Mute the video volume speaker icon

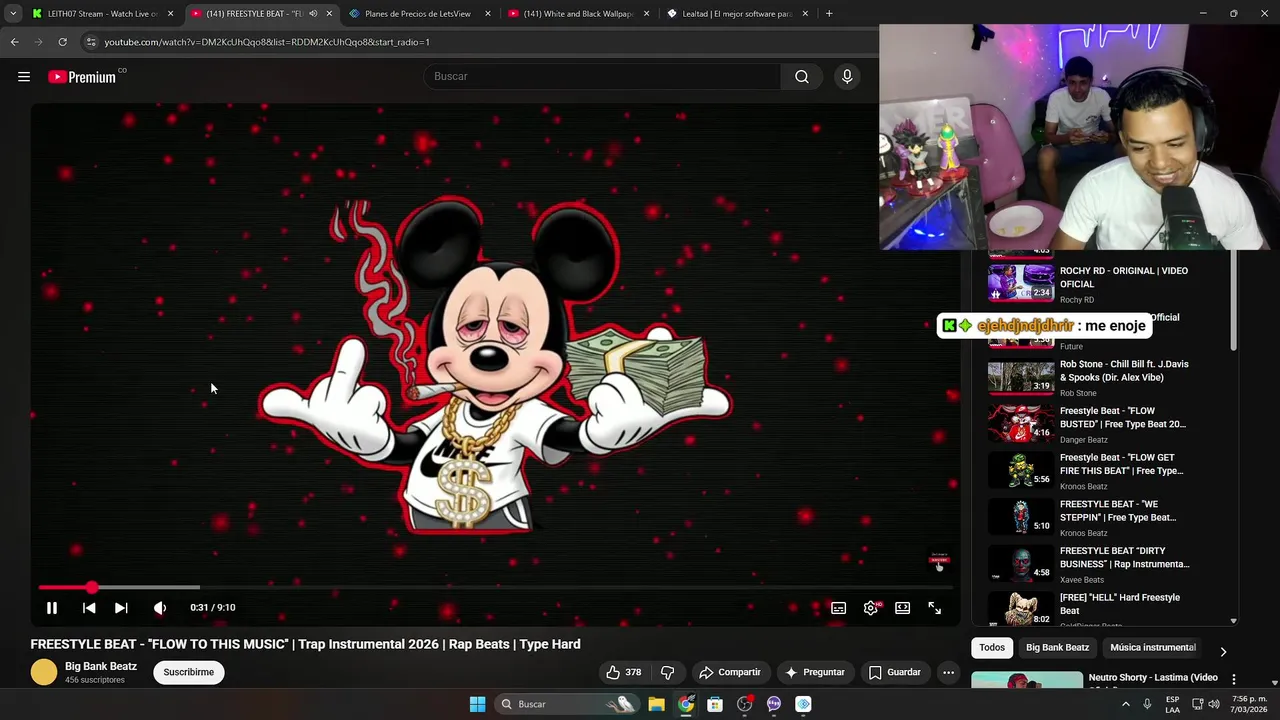(x=160, y=608)
